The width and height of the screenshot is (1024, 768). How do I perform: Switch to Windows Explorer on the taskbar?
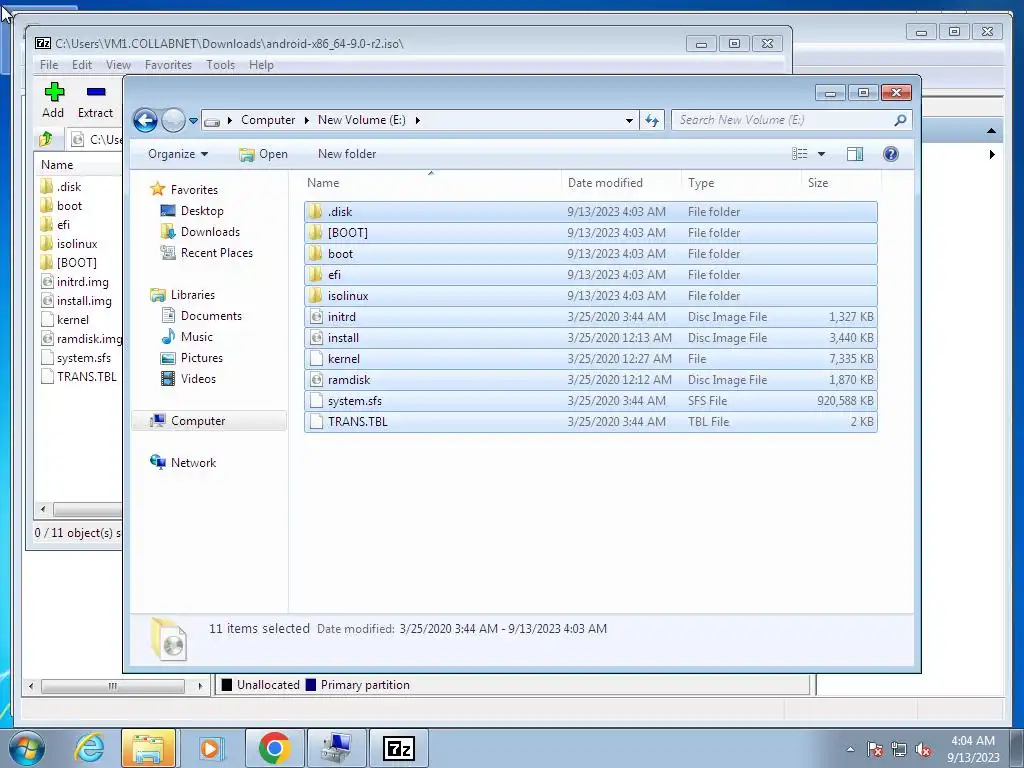[x=148, y=748]
